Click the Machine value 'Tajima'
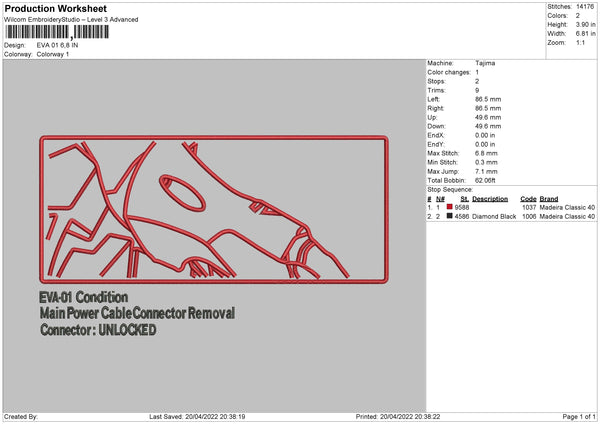The height and width of the screenshot is (424, 600). coord(485,63)
